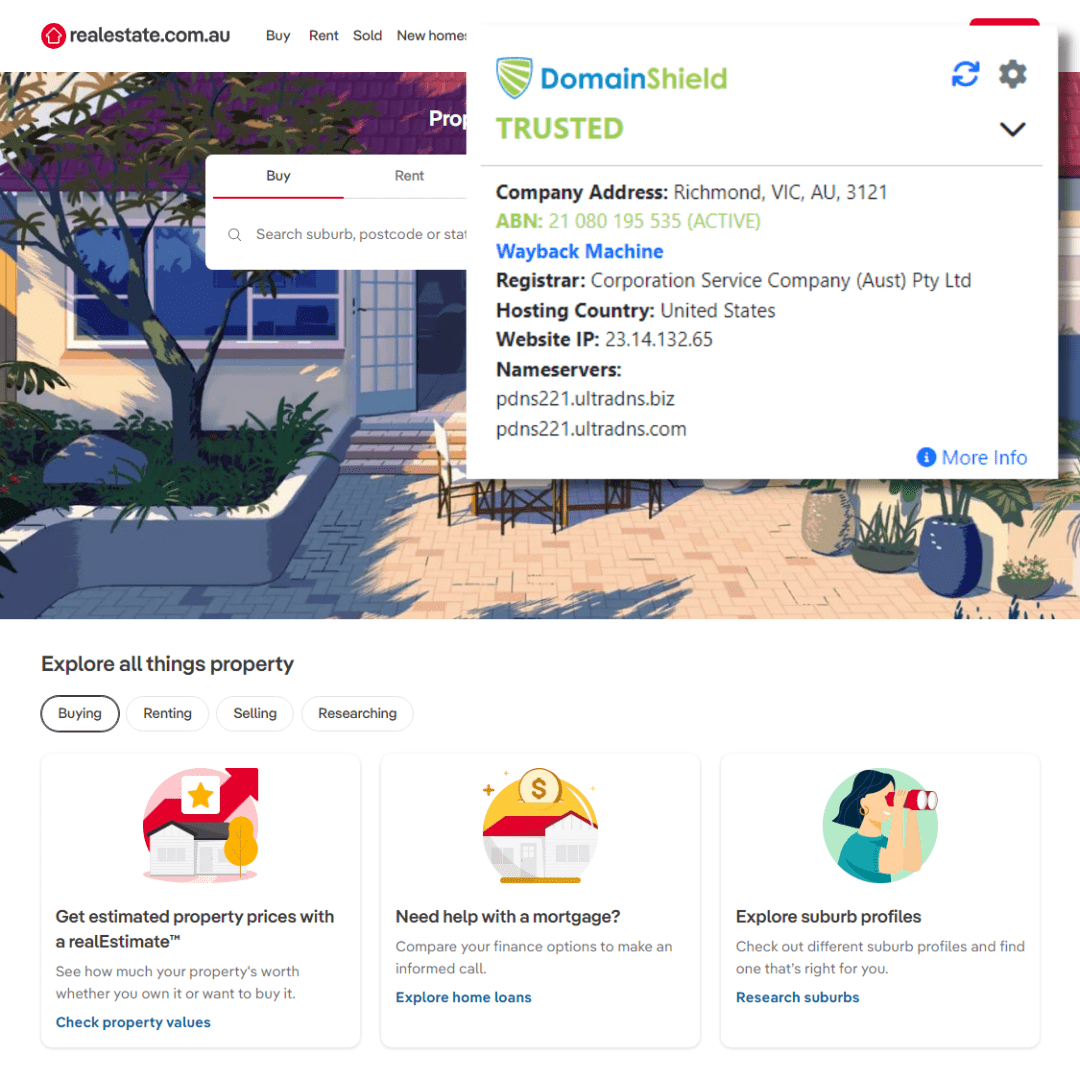Image resolution: width=1080 pixels, height=1080 pixels.
Task: Collapse the TRUSTED details chevron
Action: tap(1012, 129)
